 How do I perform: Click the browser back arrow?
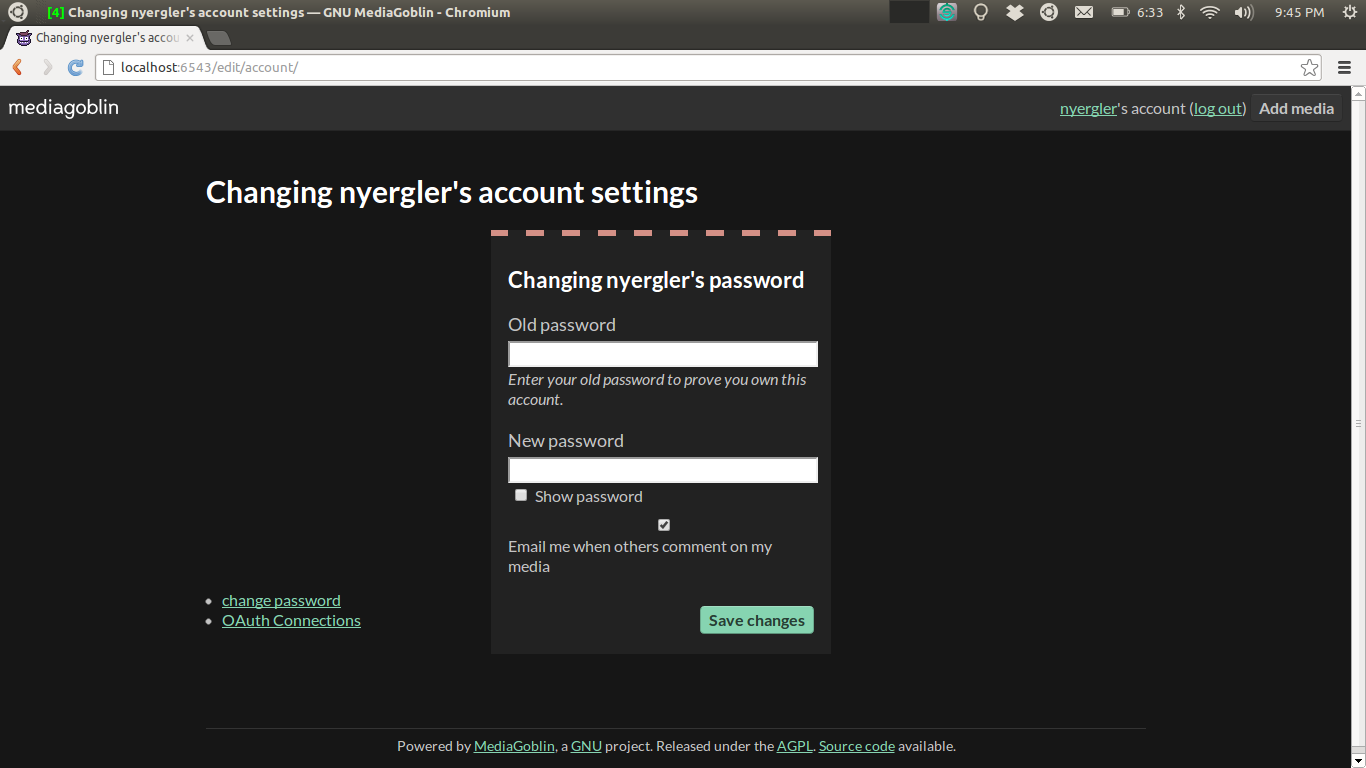pos(18,68)
